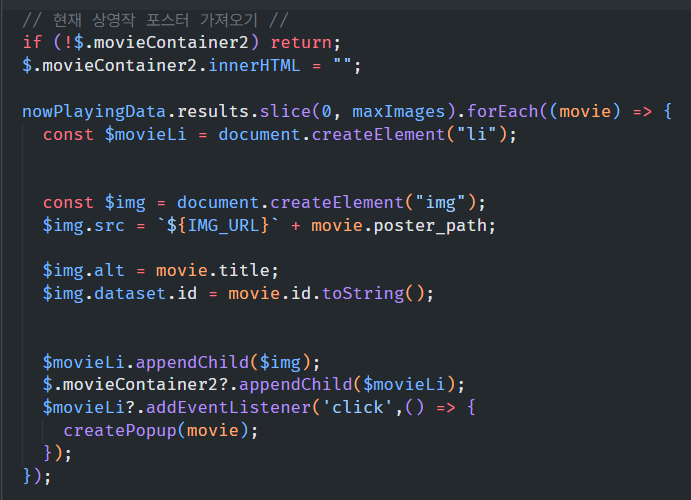The image size is (691, 500).
Task: Click the "li" string literal
Action: [x=476, y=134]
